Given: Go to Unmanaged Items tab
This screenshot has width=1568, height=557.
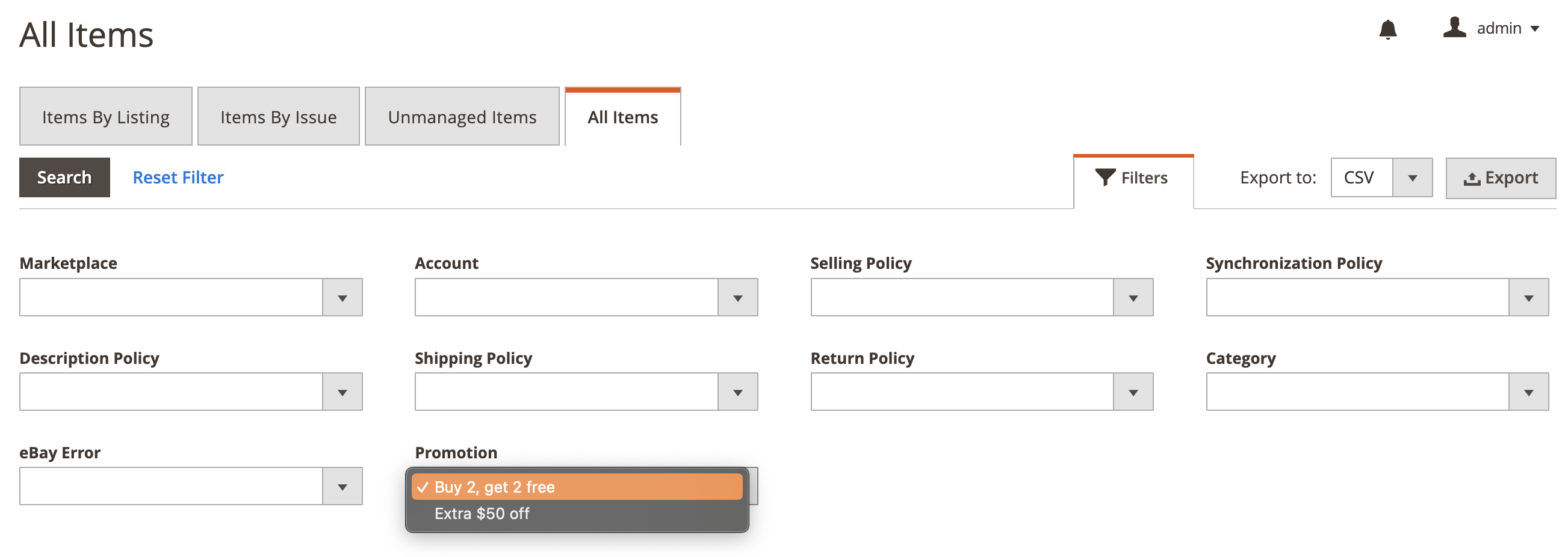Looking at the screenshot, I should 462,117.
